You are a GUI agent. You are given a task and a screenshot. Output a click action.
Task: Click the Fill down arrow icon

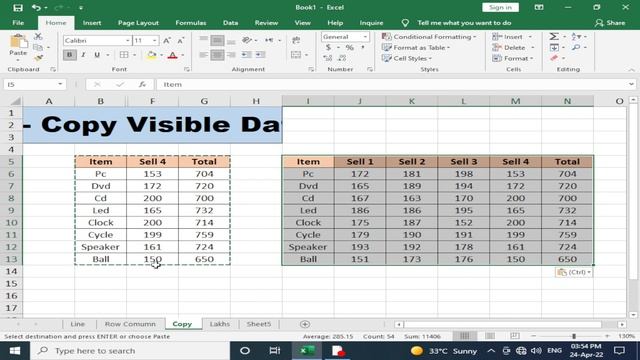coord(554,47)
